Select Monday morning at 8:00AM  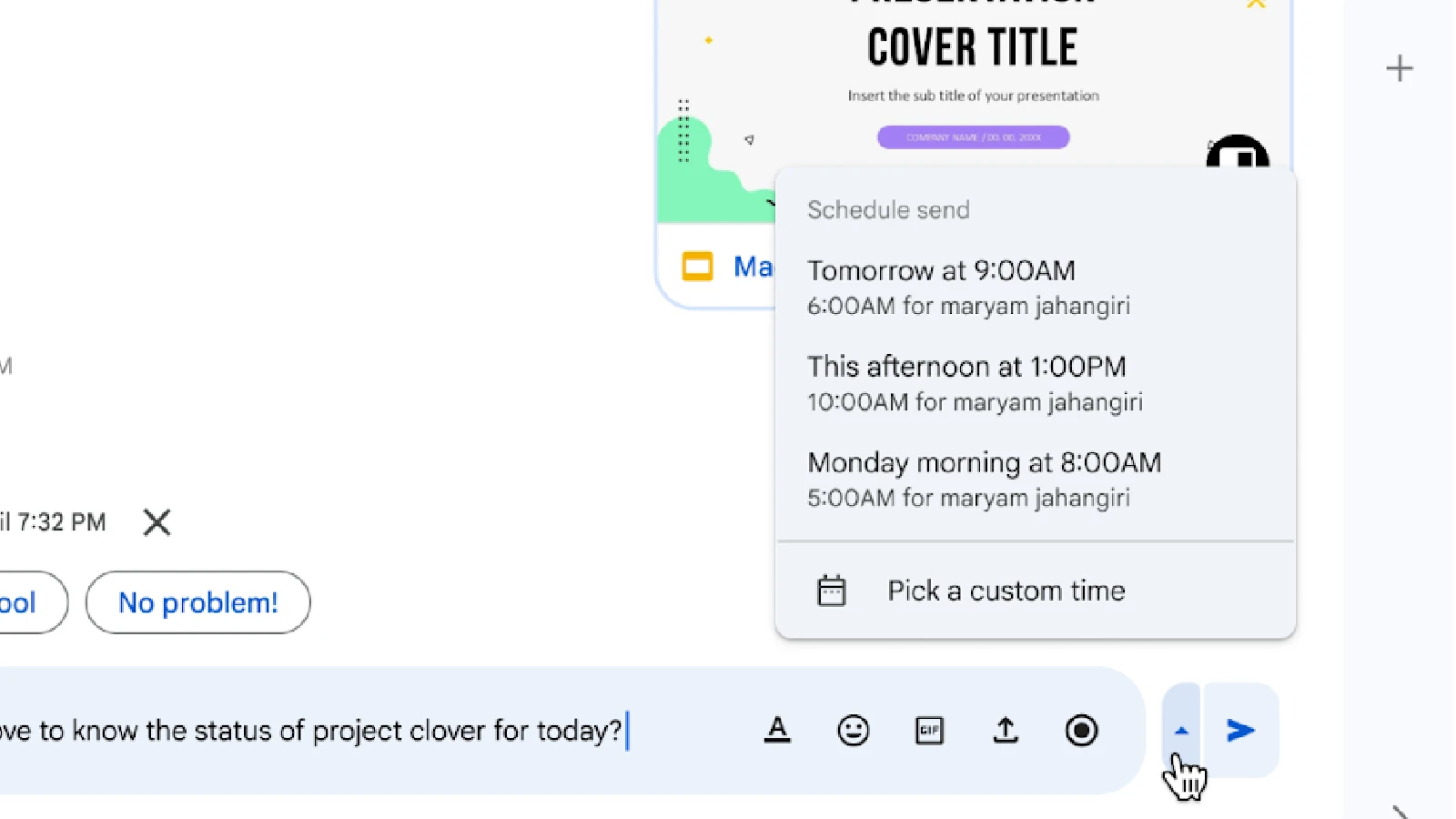(x=983, y=479)
